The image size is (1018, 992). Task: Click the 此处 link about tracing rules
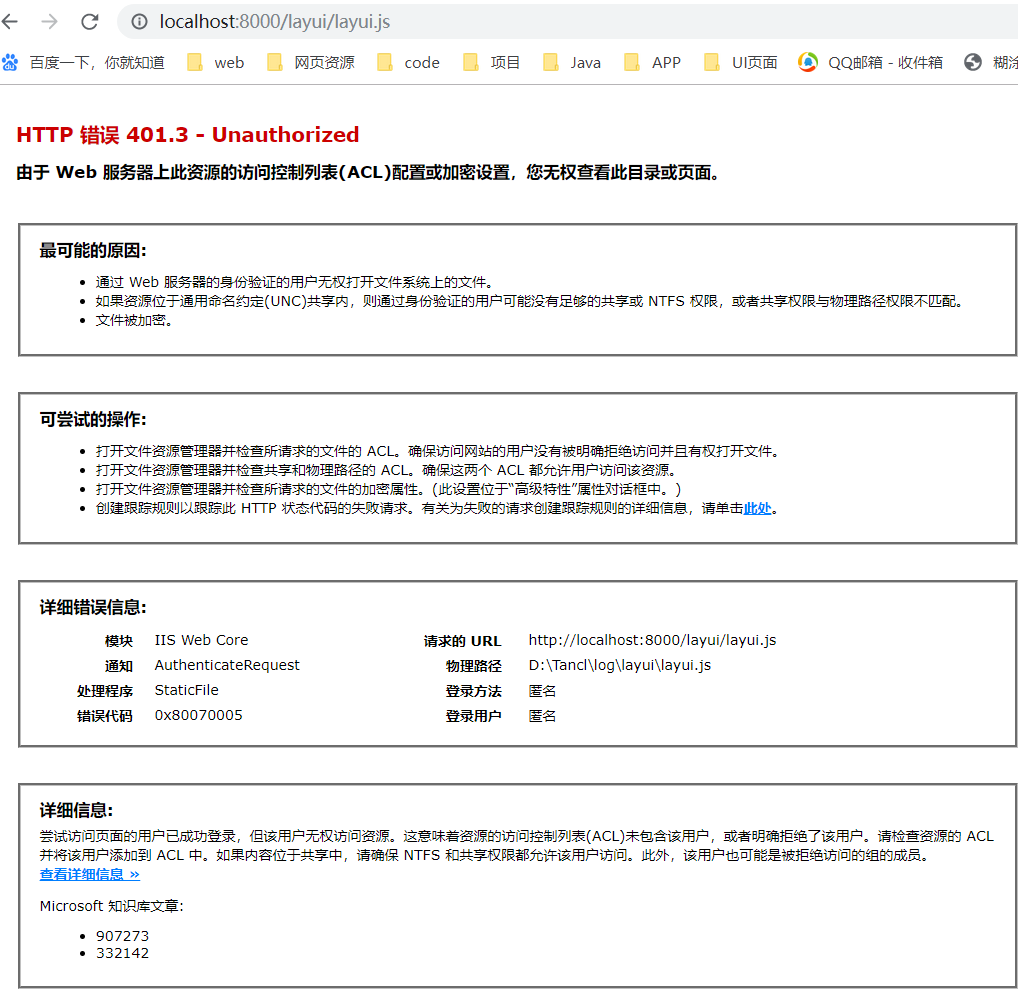click(757, 508)
